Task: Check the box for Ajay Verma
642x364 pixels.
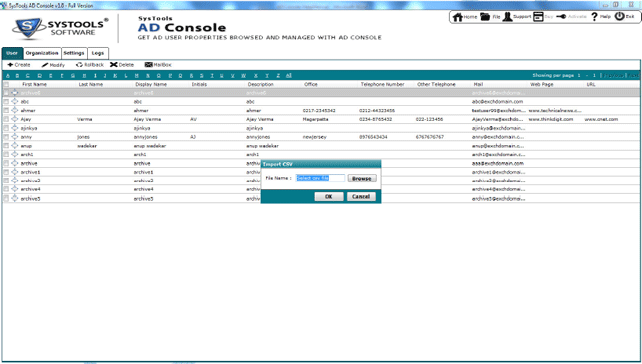Action: 6,119
